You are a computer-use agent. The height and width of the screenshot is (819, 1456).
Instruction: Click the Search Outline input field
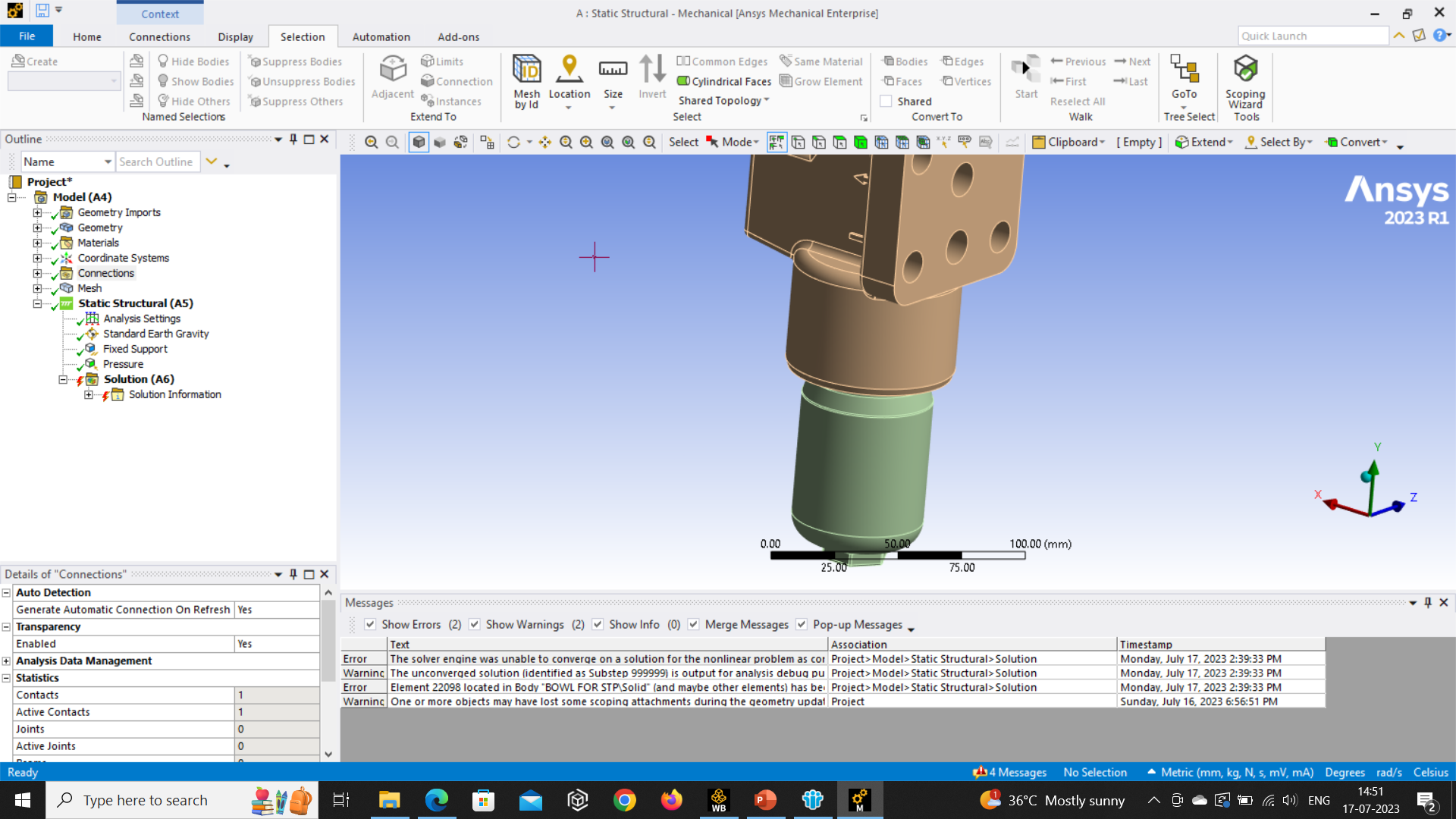[158, 162]
